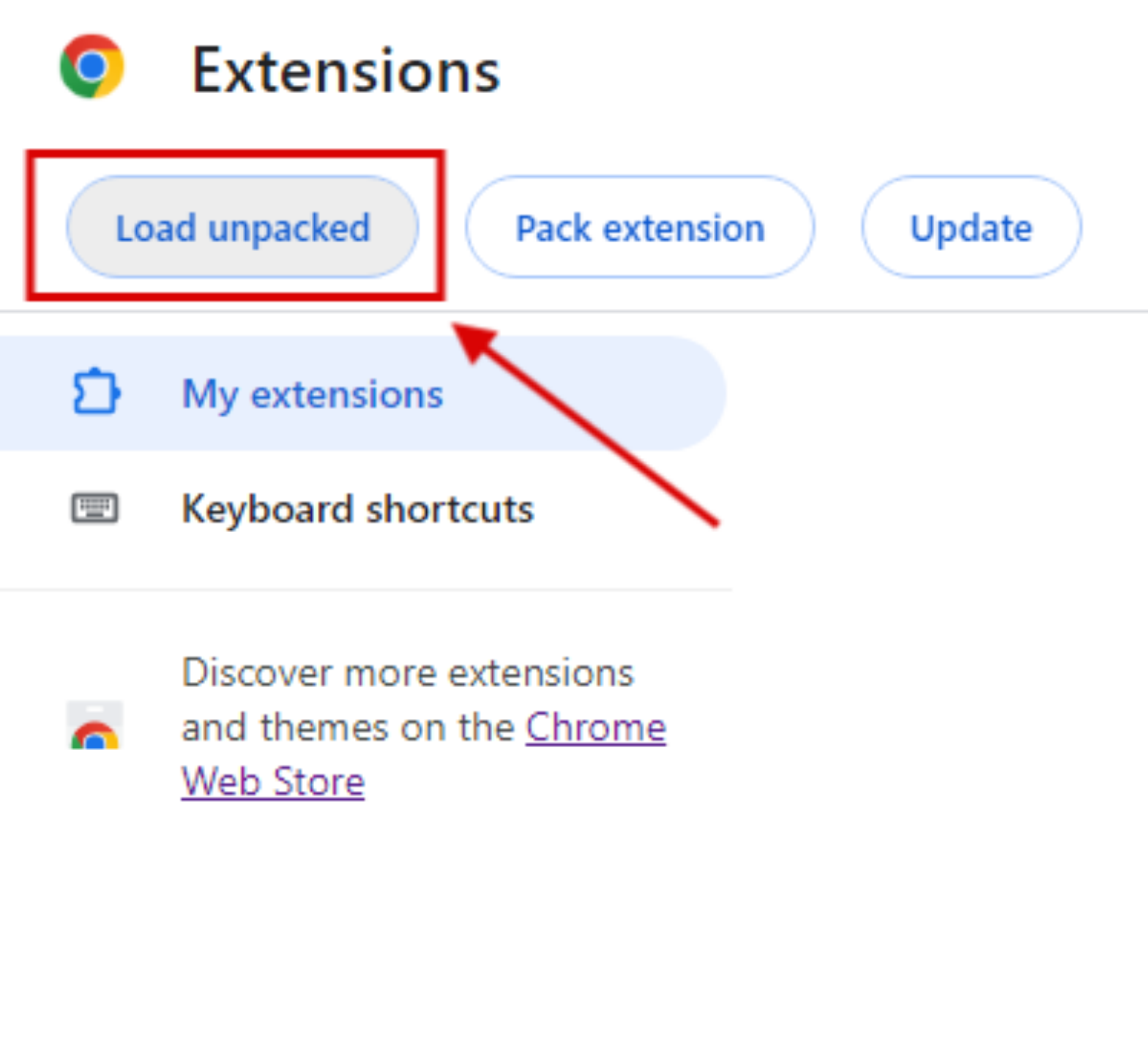1148x1056 pixels.
Task: Click the word 'unpacked' on the button
Action: pos(289,228)
